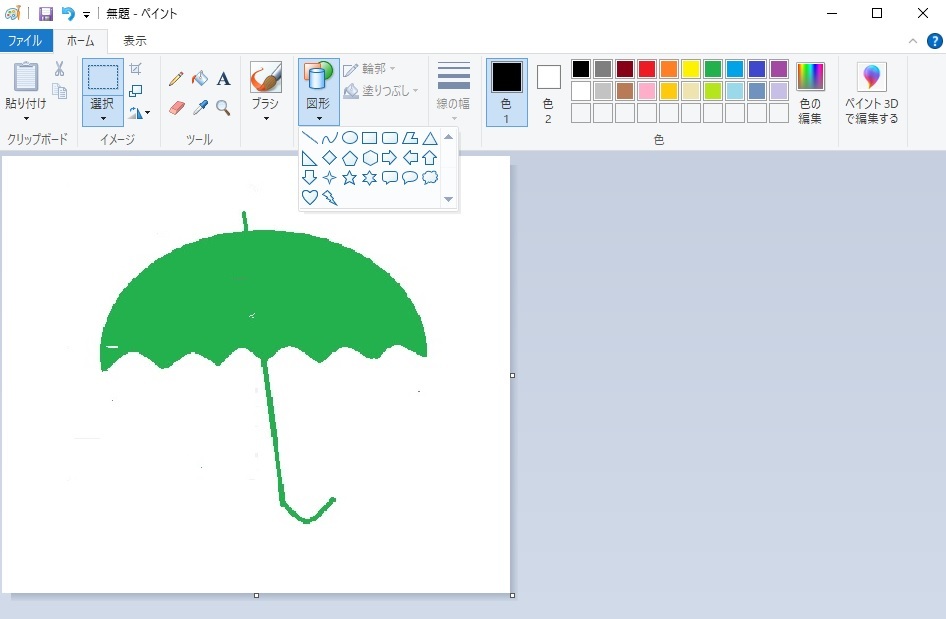
Task: Pick the red swatch in the palette
Action: point(647,69)
